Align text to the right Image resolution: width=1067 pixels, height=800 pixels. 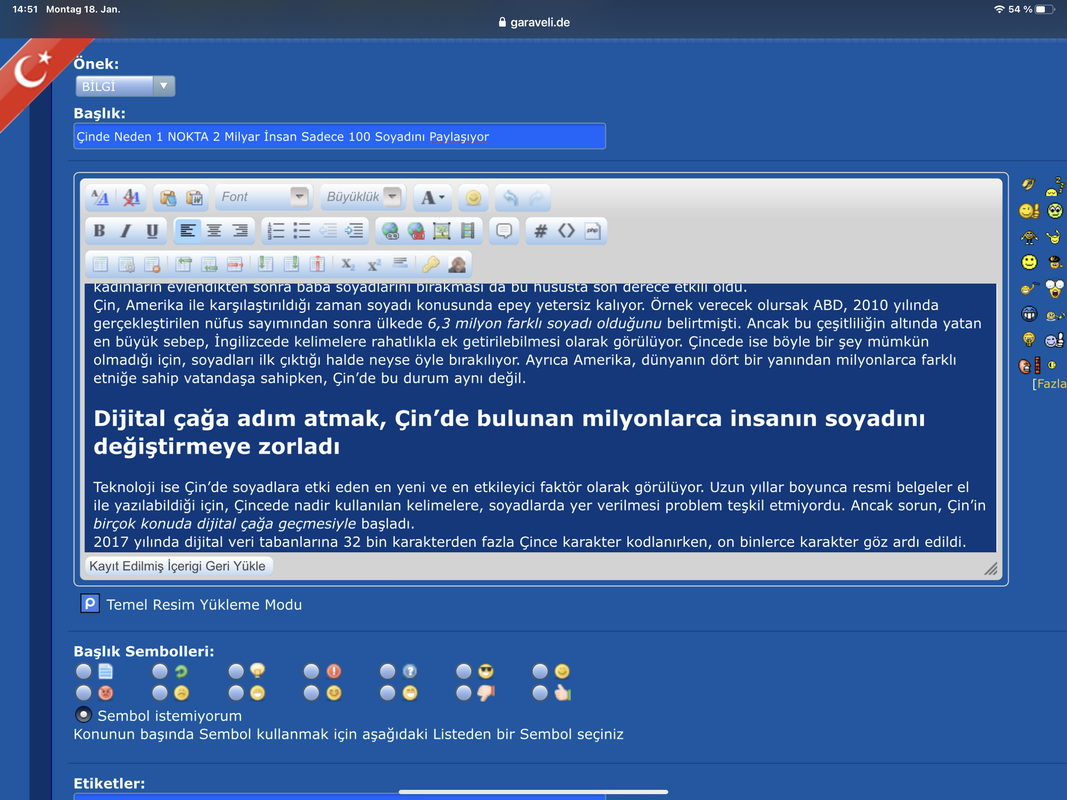point(240,231)
